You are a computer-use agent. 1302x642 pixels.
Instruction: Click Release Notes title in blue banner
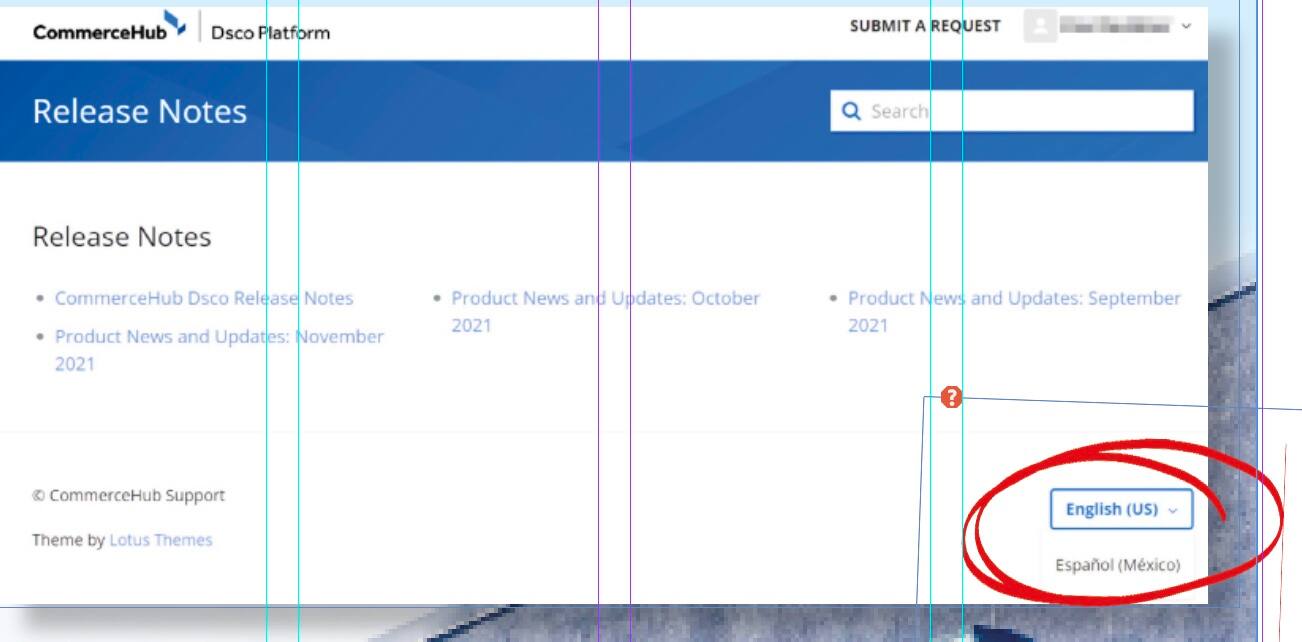click(x=140, y=111)
